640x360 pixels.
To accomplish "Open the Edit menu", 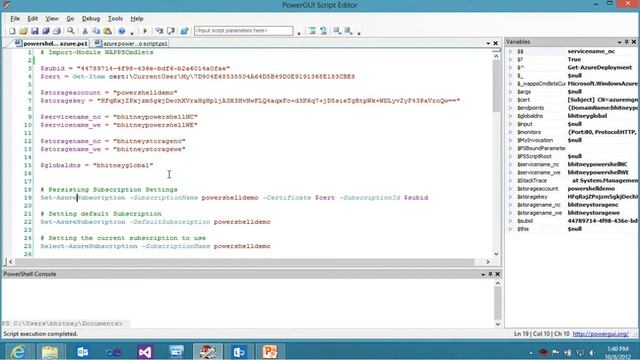I will [33, 19].
